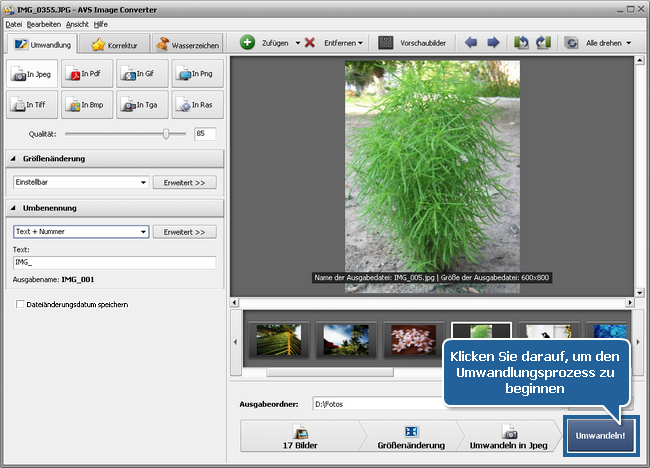
Task: Click the thumbnail strip horizontal scrollbar
Action: (x=330, y=372)
